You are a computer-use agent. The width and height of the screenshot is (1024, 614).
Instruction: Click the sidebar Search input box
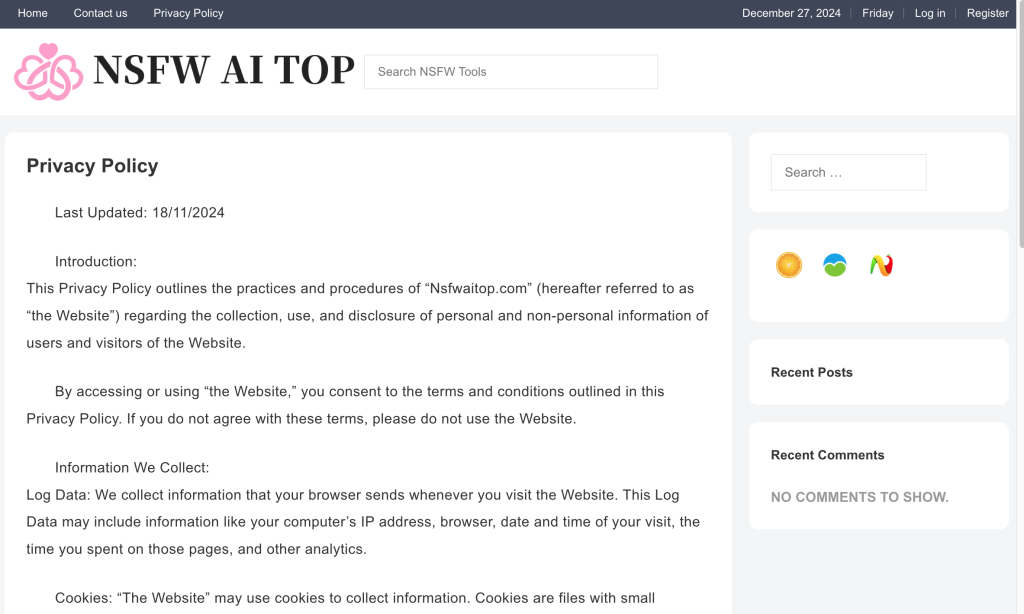[848, 172]
